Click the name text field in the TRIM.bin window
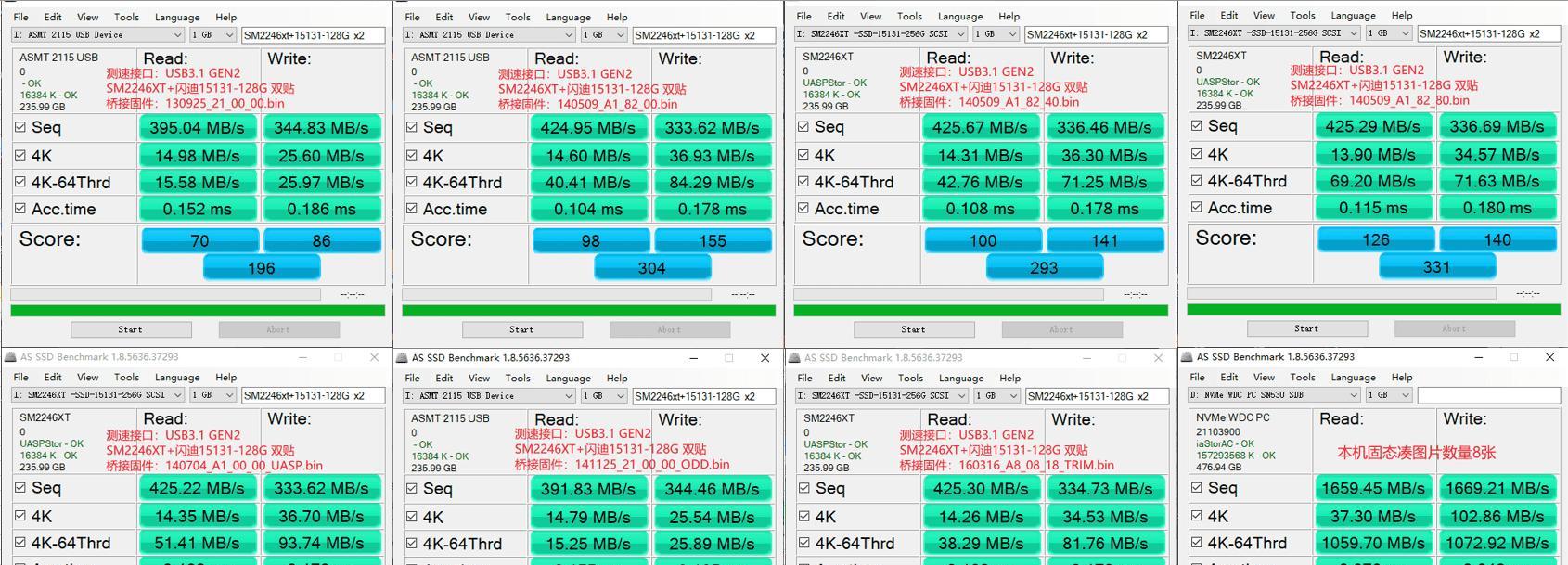 [1097, 396]
